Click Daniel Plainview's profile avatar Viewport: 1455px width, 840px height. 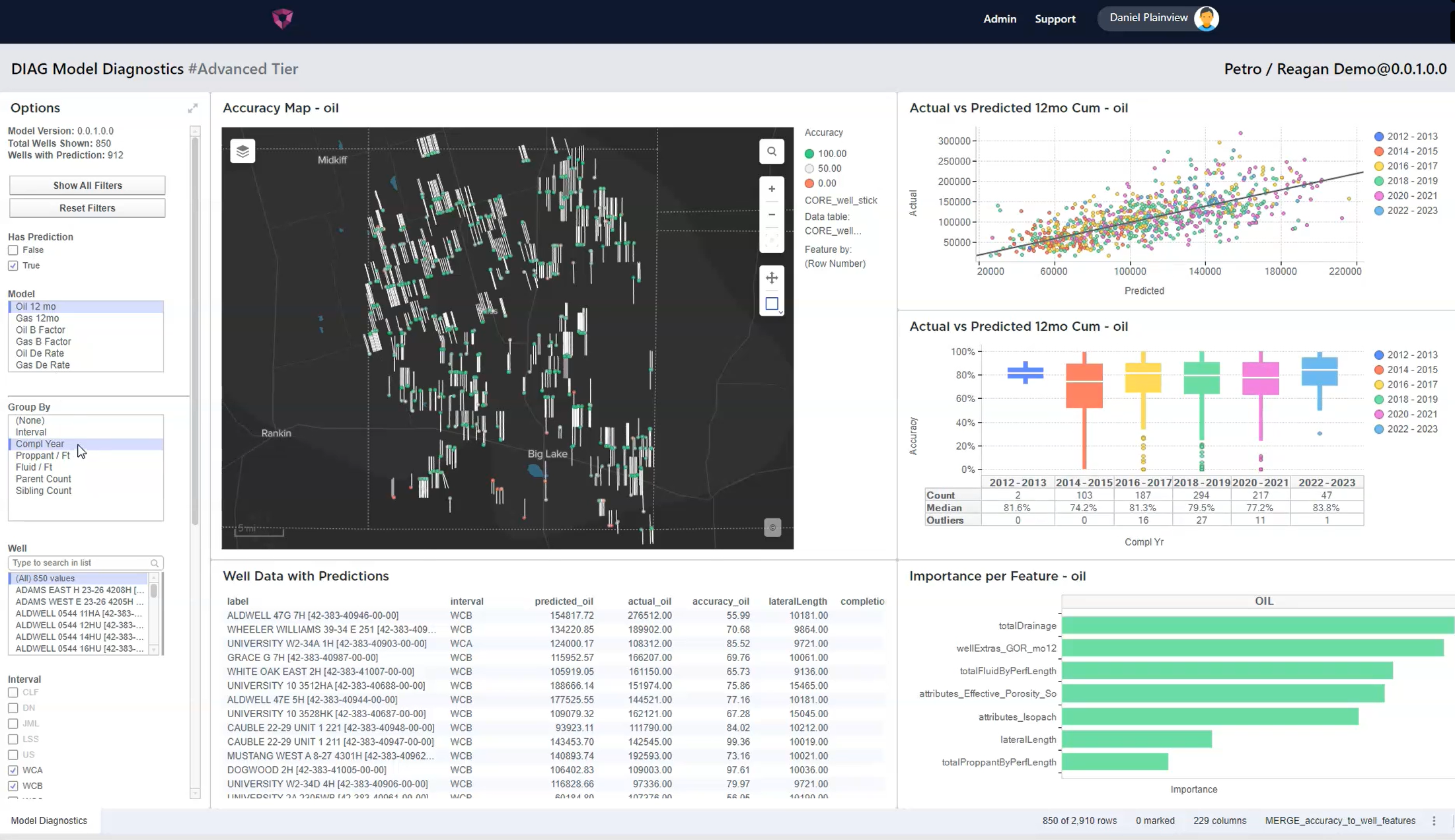tap(1206, 18)
